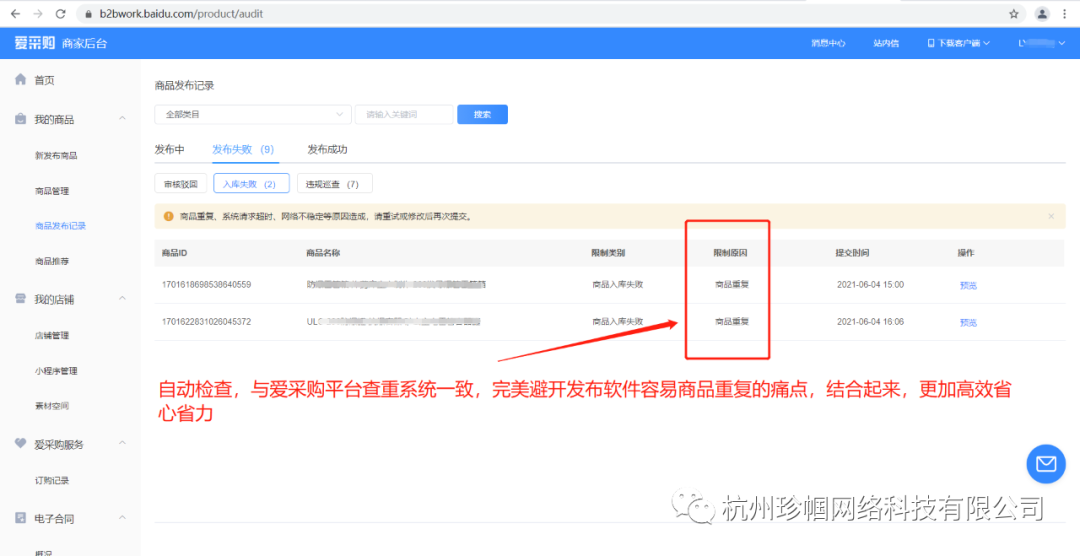Click the home icon next to 首页
The height and width of the screenshot is (556, 1080).
pos(21,79)
